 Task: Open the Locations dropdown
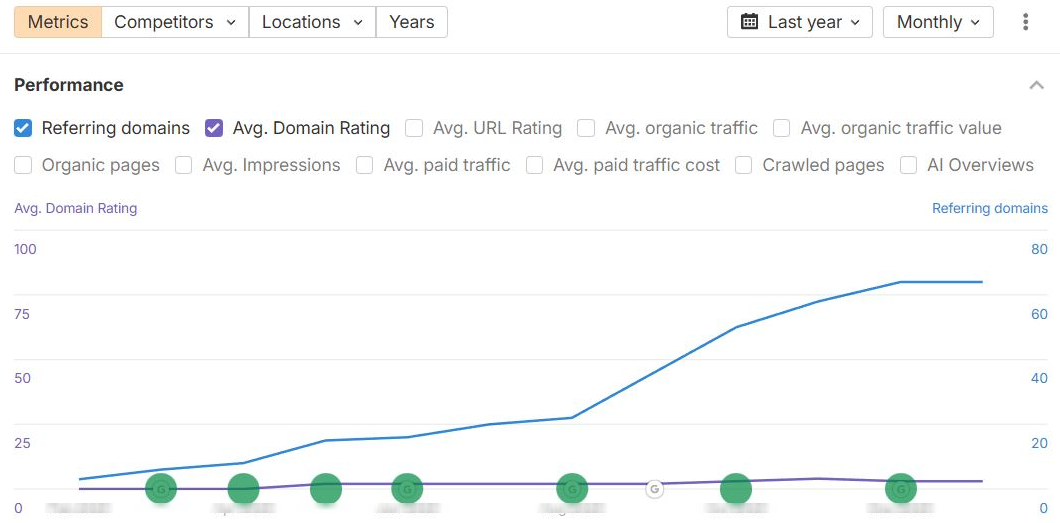(x=312, y=22)
